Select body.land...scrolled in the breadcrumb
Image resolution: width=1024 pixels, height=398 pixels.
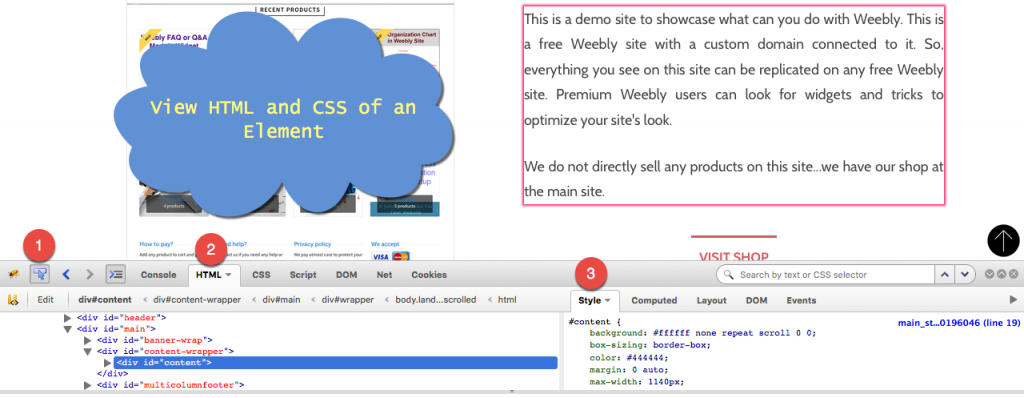[x=436, y=300]
